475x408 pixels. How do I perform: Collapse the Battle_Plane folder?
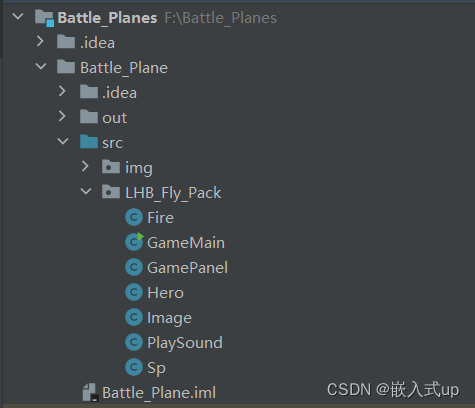[41, 66]
